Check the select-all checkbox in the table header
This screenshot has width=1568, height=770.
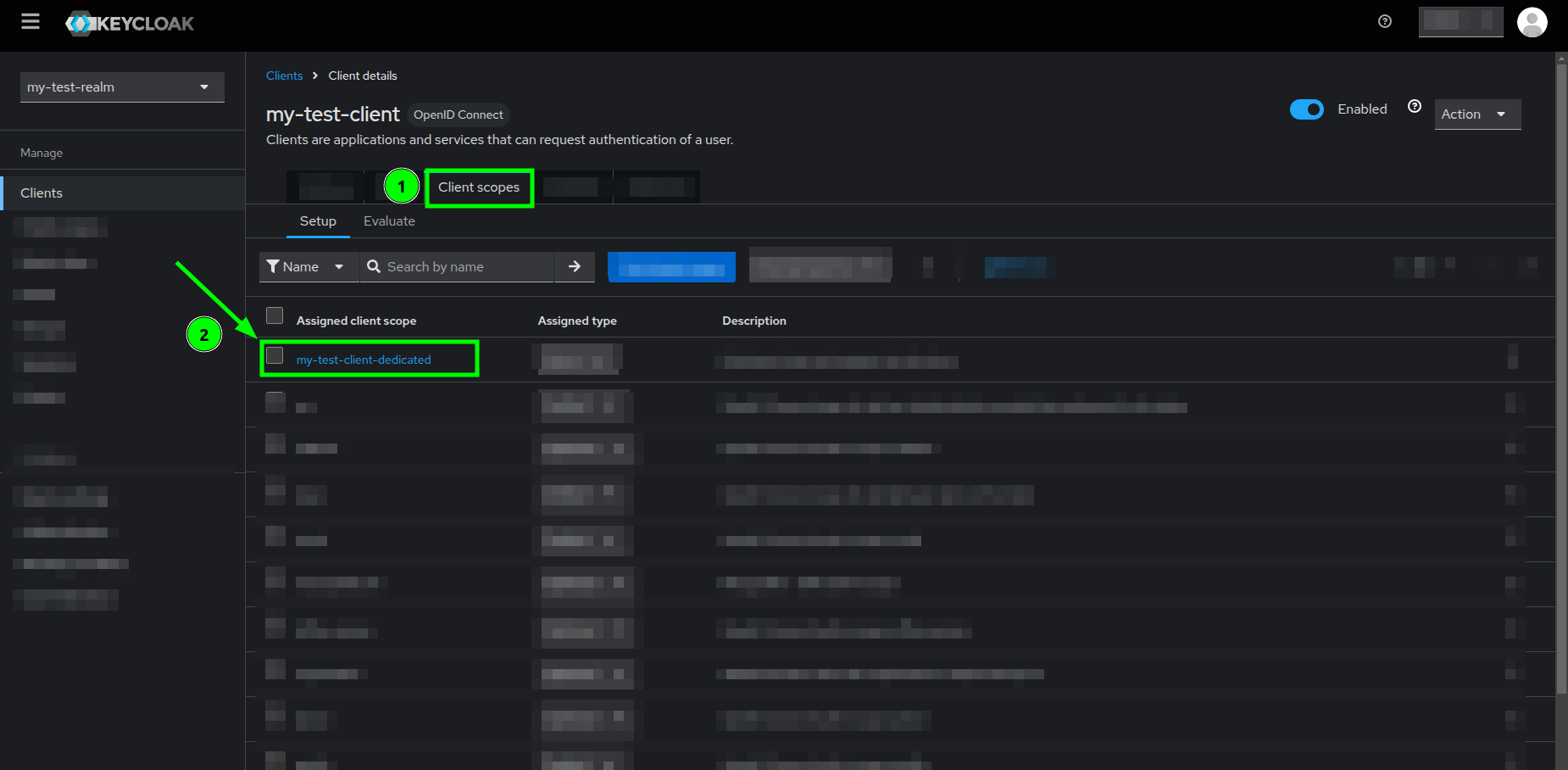pos(275,315)
